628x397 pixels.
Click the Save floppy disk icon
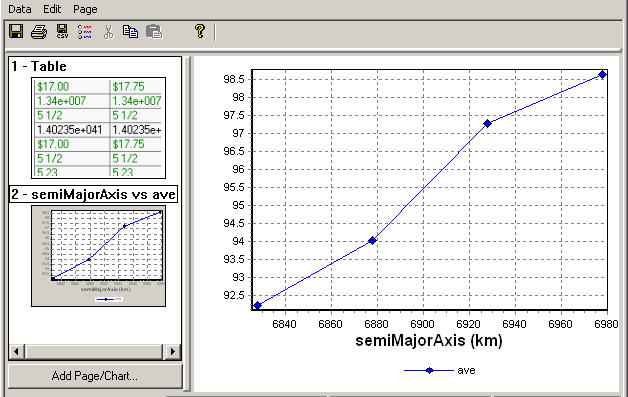pyautogui.click(x=16, y=31)
